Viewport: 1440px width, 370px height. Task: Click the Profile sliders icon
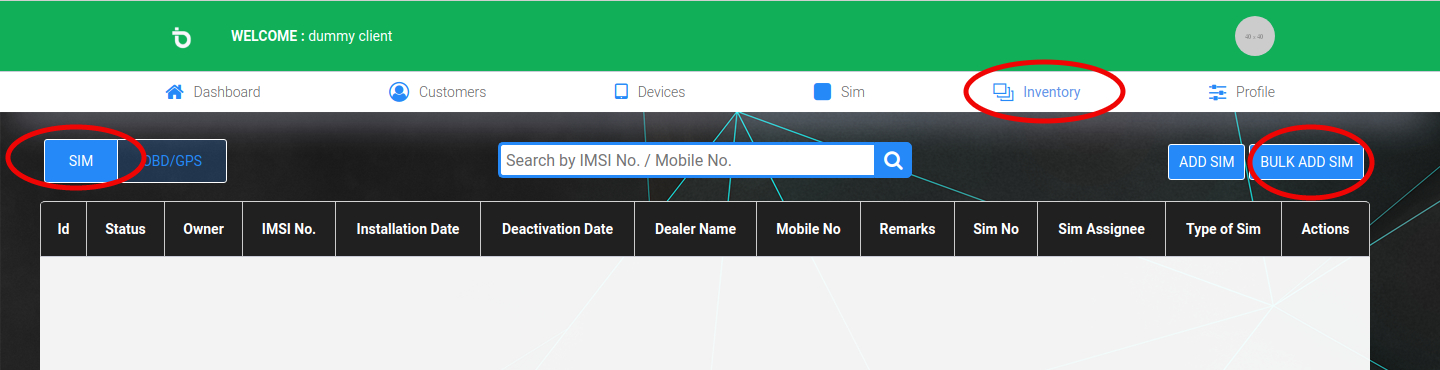pos(1217,92)
